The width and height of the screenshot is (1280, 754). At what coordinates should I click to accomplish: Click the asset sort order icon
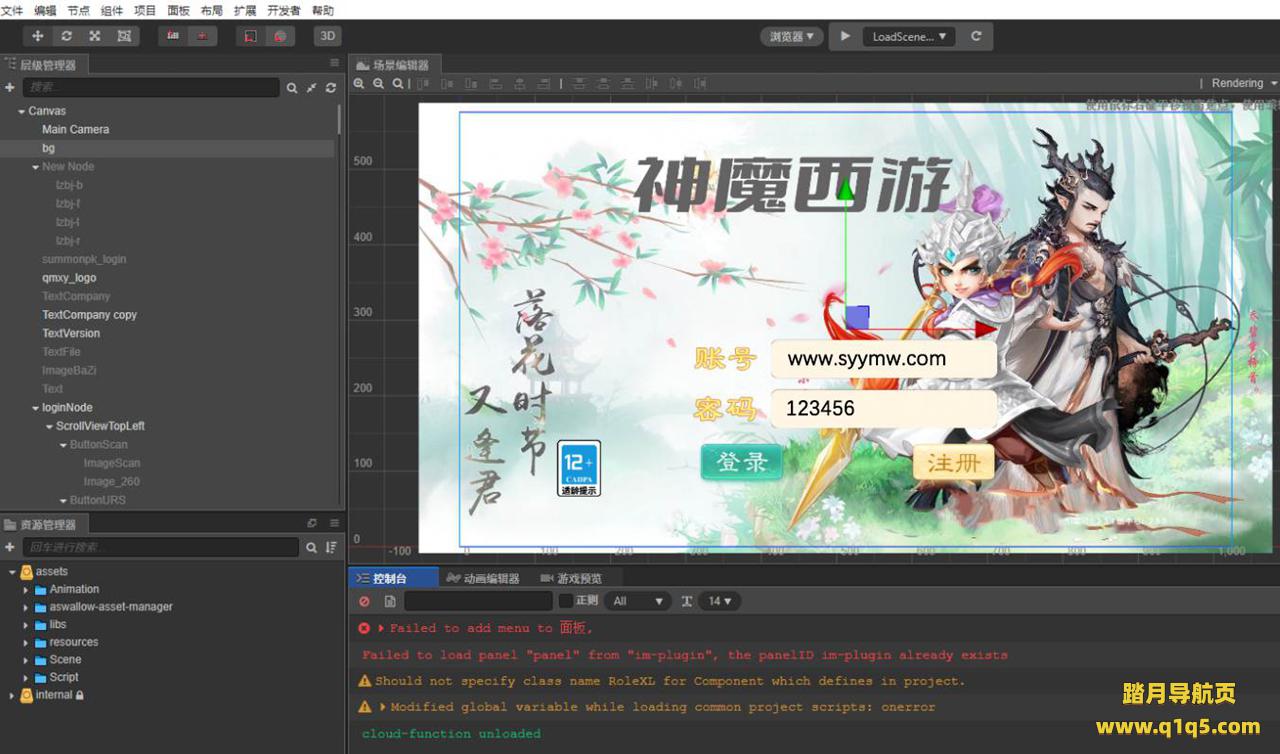[331, 548]
